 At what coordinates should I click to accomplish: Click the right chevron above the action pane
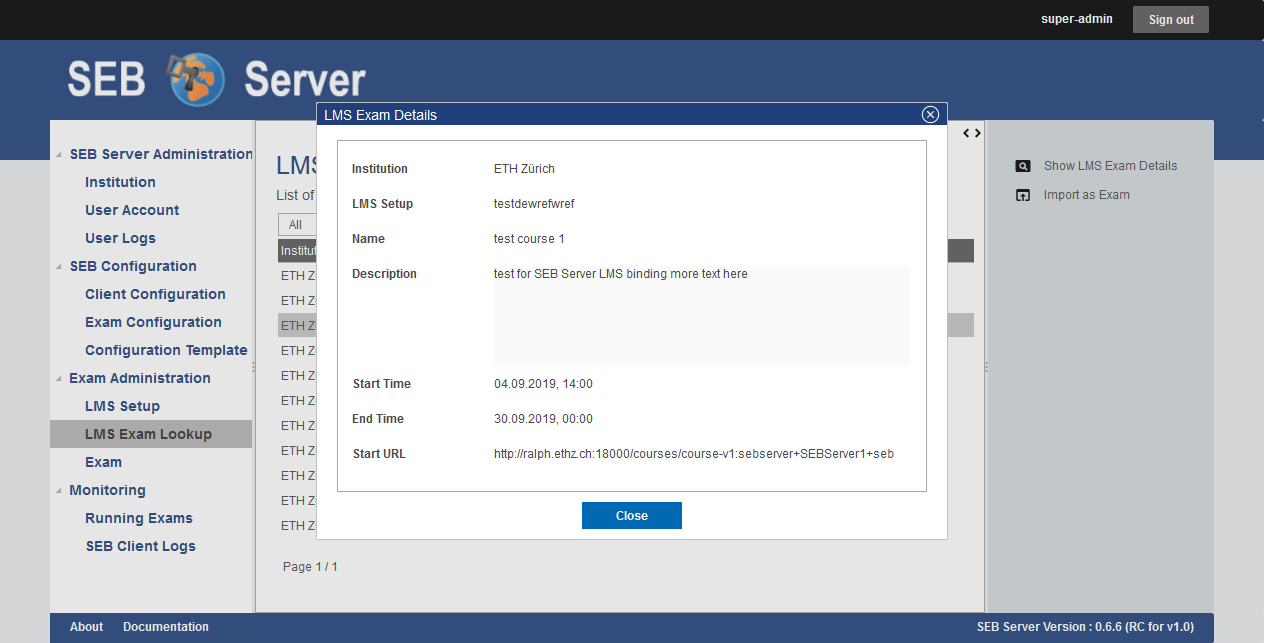point(977,133)
